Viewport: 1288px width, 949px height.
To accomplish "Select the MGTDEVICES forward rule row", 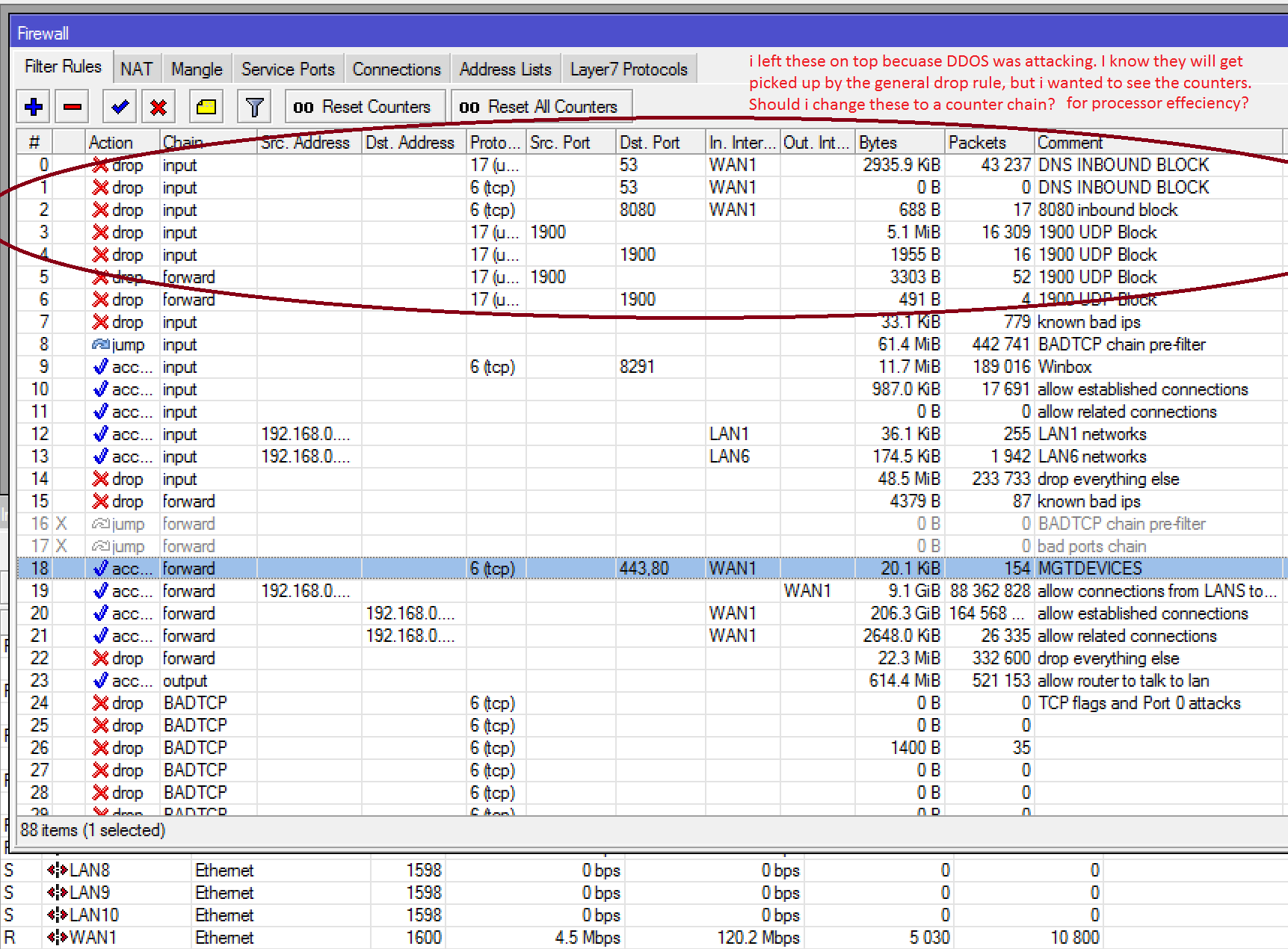I will pyautogui.click(x=1090, y=569).
